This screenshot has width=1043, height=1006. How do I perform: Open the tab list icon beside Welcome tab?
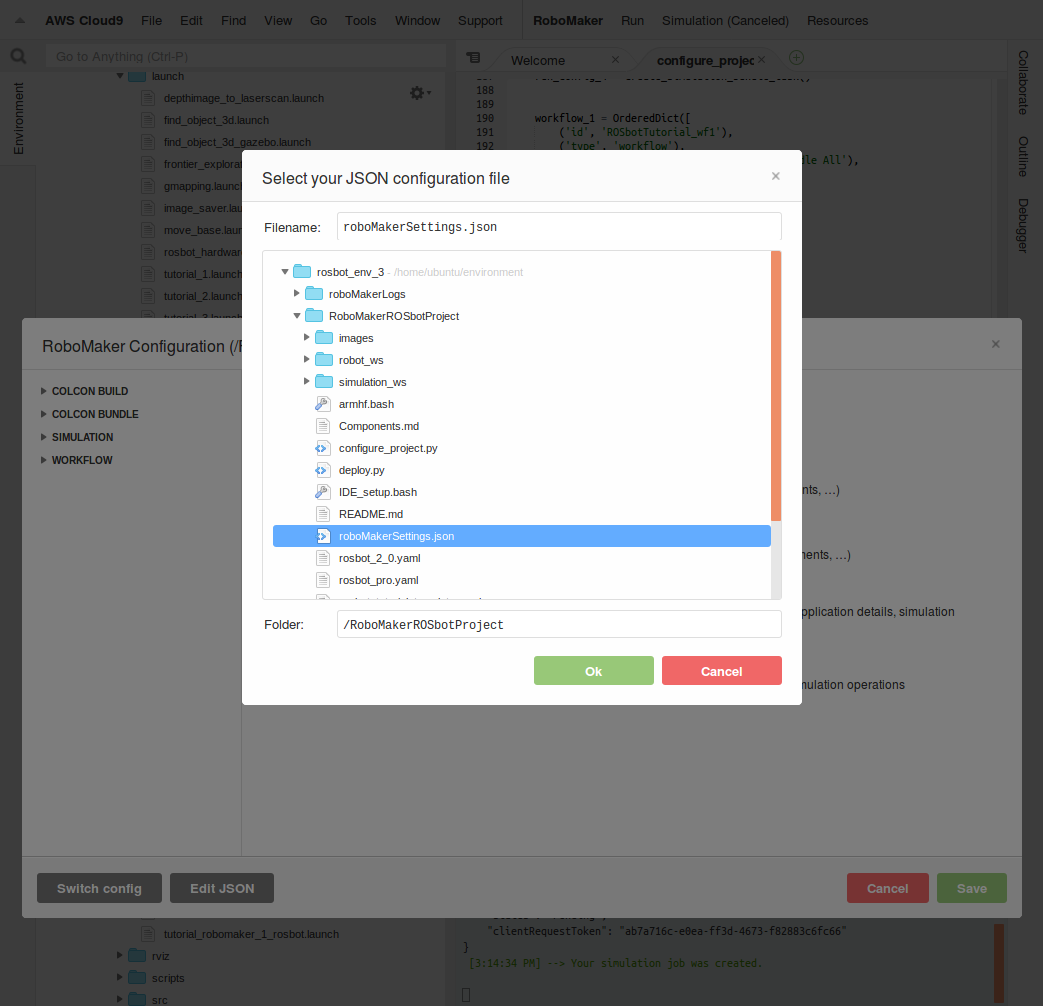pyautogui.click(x=473, y=58)
